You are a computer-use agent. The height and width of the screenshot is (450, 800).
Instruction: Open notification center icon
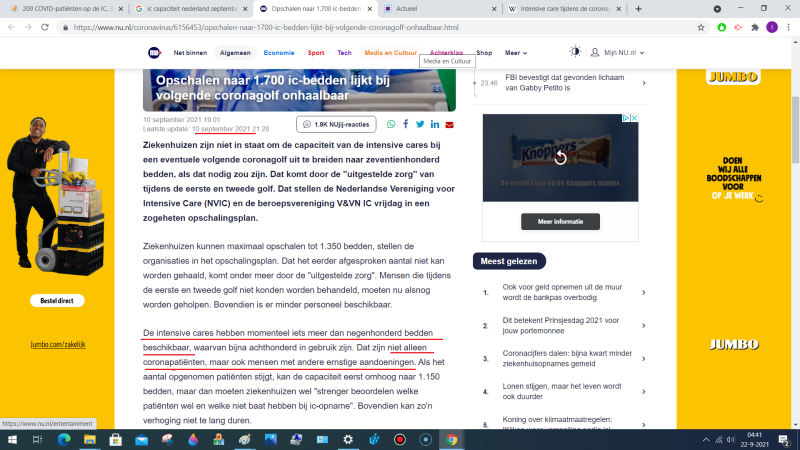coord(784,440)
